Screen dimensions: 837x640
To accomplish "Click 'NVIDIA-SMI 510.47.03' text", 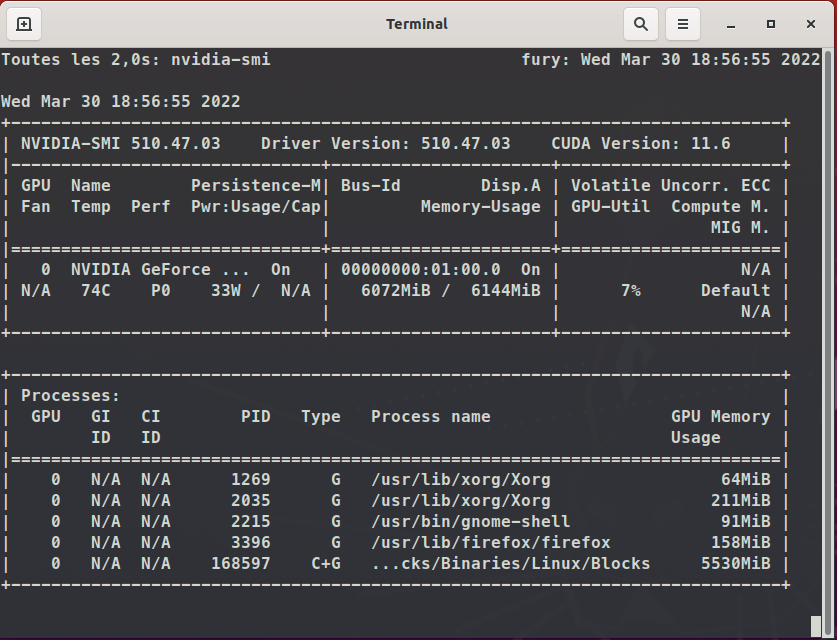I will [x=121, y=144].
